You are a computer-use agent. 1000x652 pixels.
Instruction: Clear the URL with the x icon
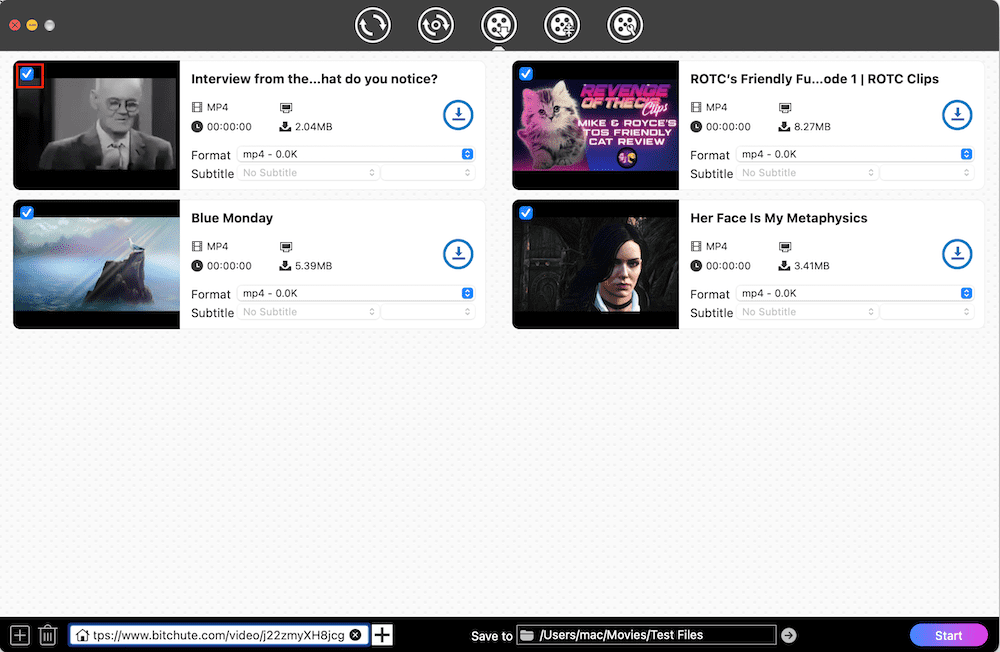pos(356,635)
